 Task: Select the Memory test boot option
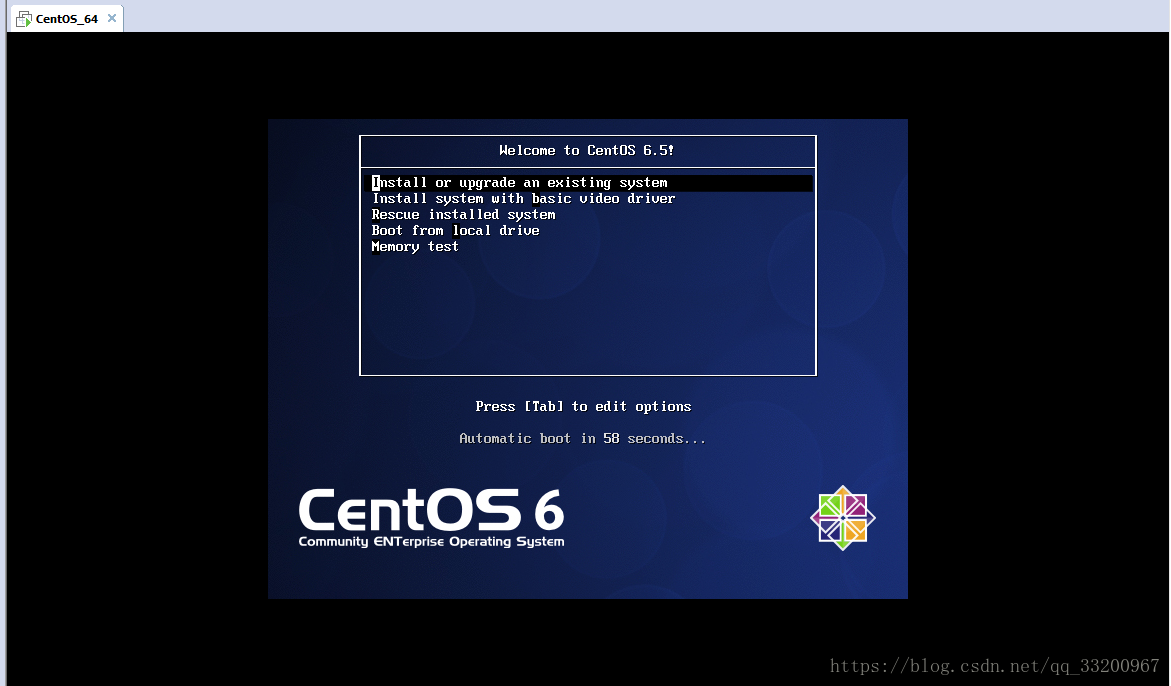(x=415, y=247)
